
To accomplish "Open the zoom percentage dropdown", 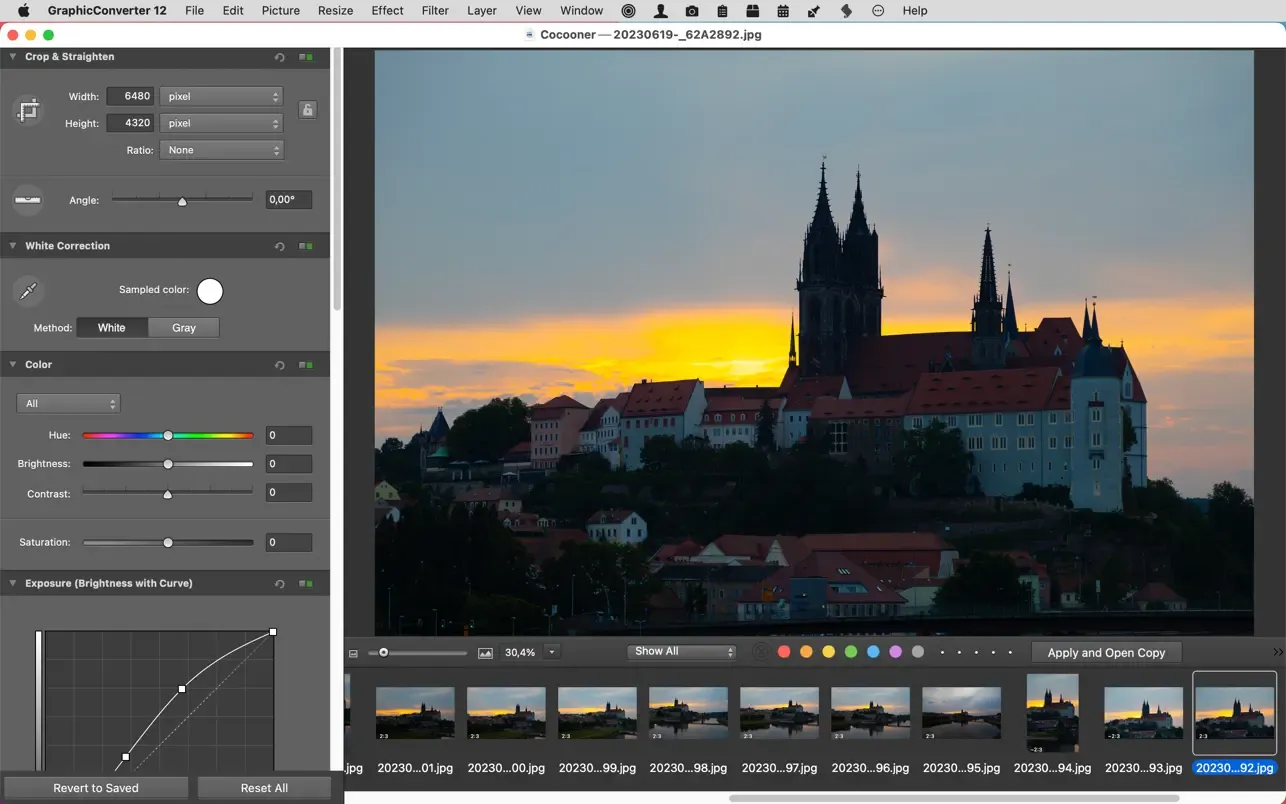I will pyautogui.click(x=551, y=653).
